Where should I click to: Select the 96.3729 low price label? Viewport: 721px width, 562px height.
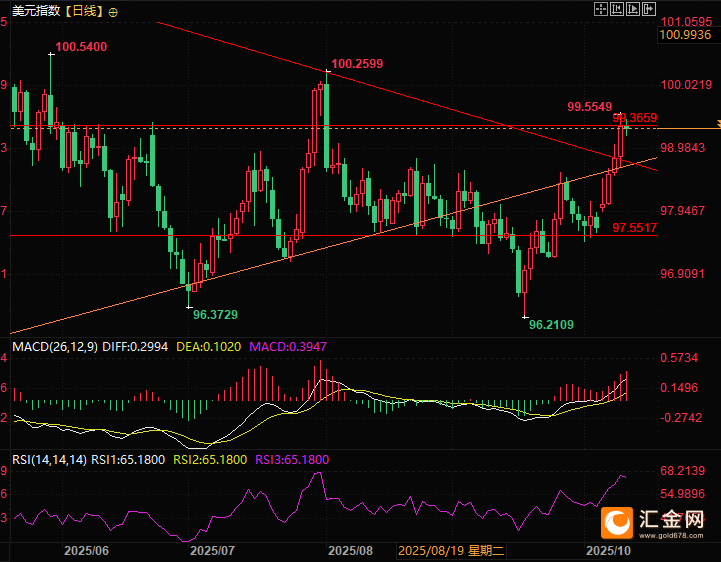(x=215, y=315)
